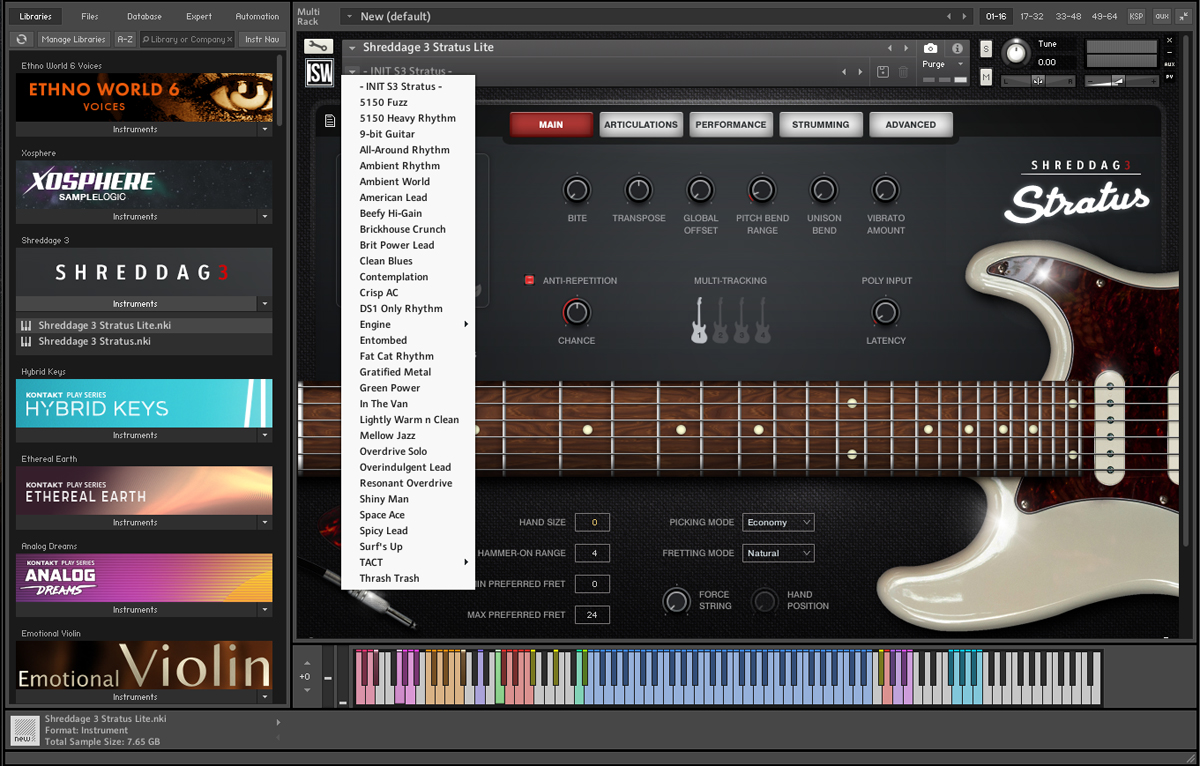
Task: Show MIDI channels 17-32 rack page
Action: [1031, 16]
